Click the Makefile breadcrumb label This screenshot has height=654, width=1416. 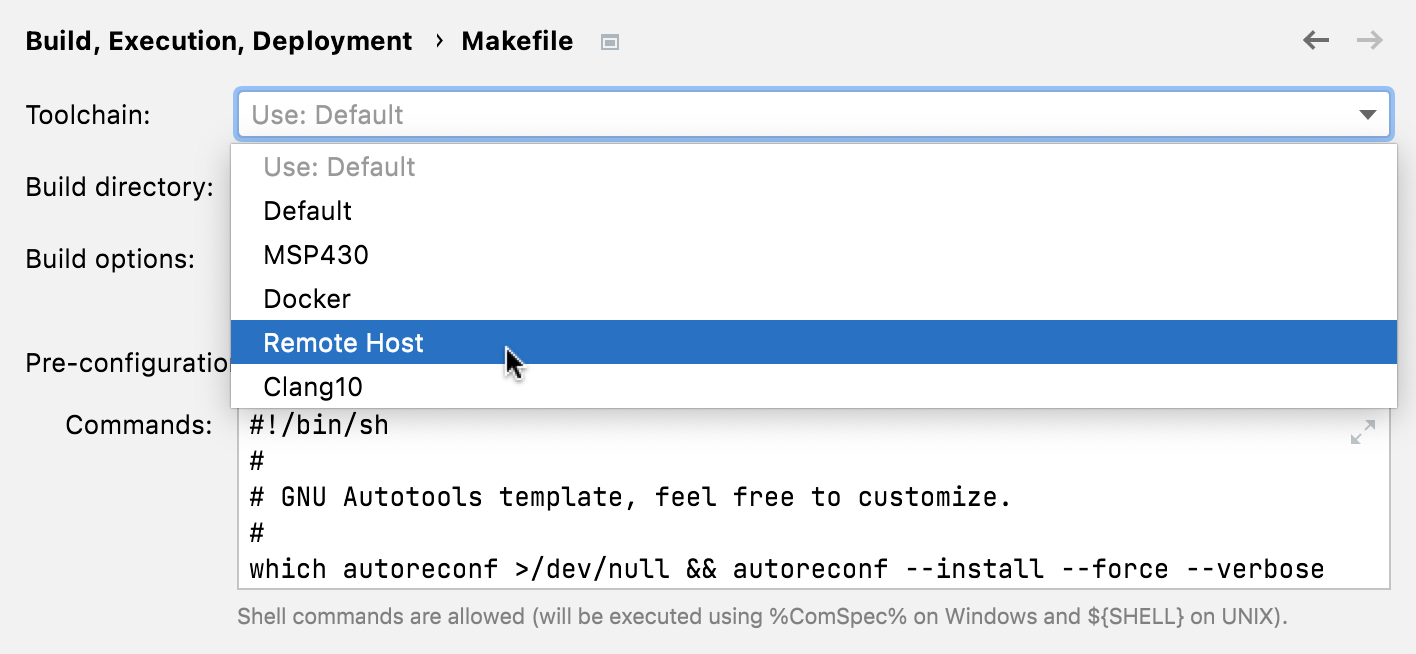coord(517,41)
